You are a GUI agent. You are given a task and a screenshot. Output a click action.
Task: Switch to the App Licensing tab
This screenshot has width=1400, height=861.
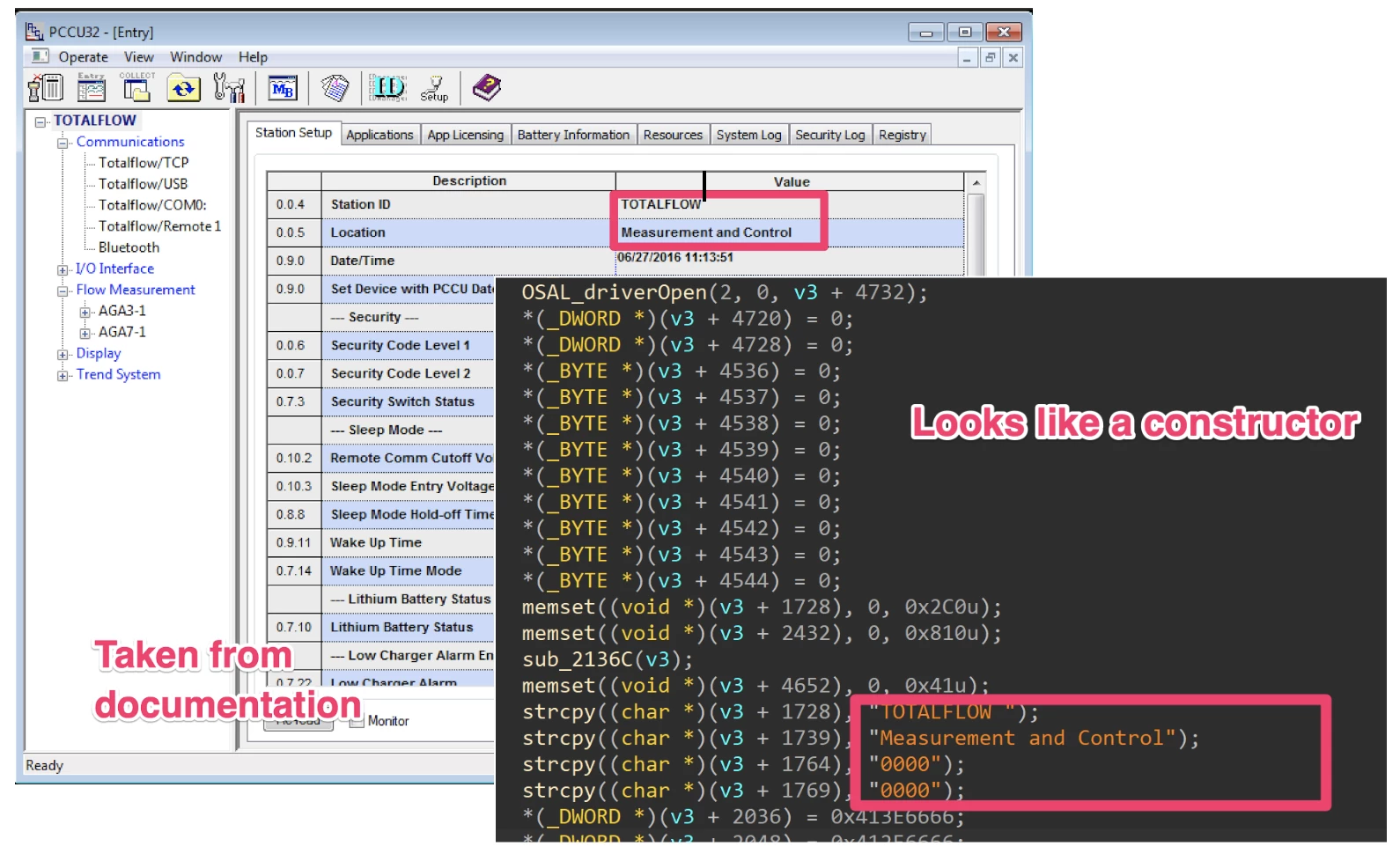465,135
